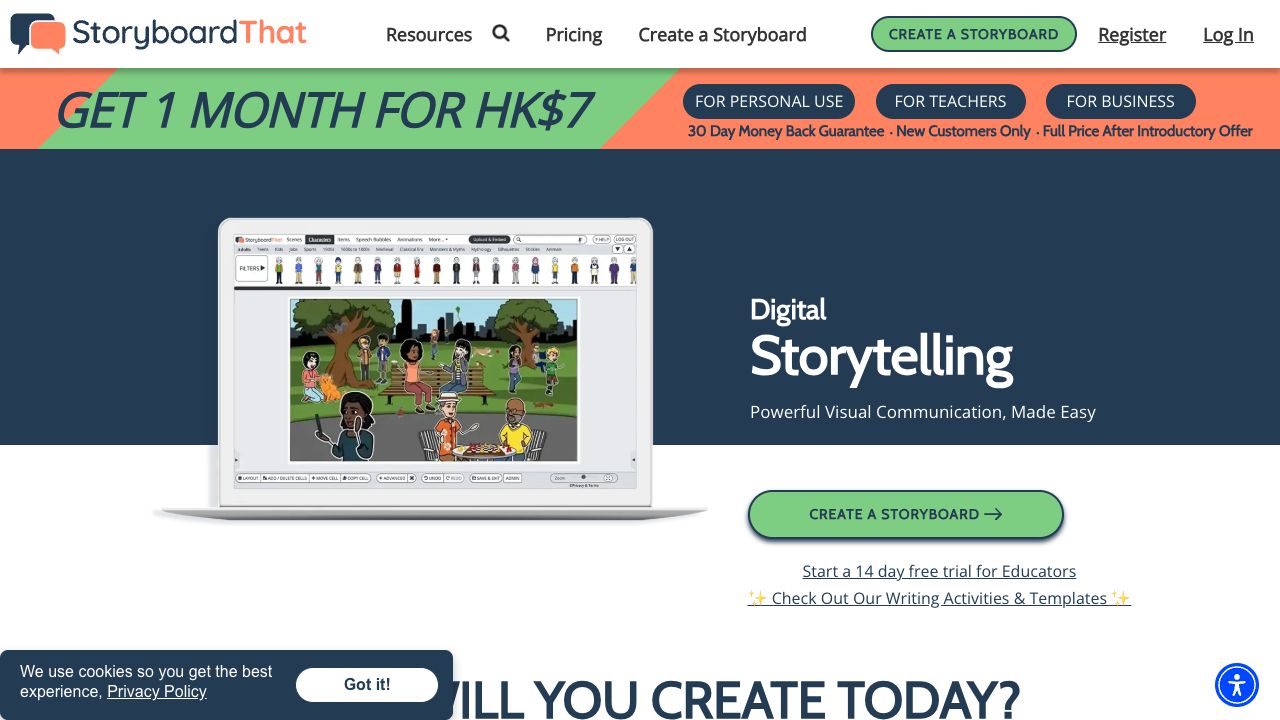The height and width of the screenshot is (720, 1280).
Task: Dismiss the cookie notice with Got it!
Action: pyautogui.click(x=367, y=685)
